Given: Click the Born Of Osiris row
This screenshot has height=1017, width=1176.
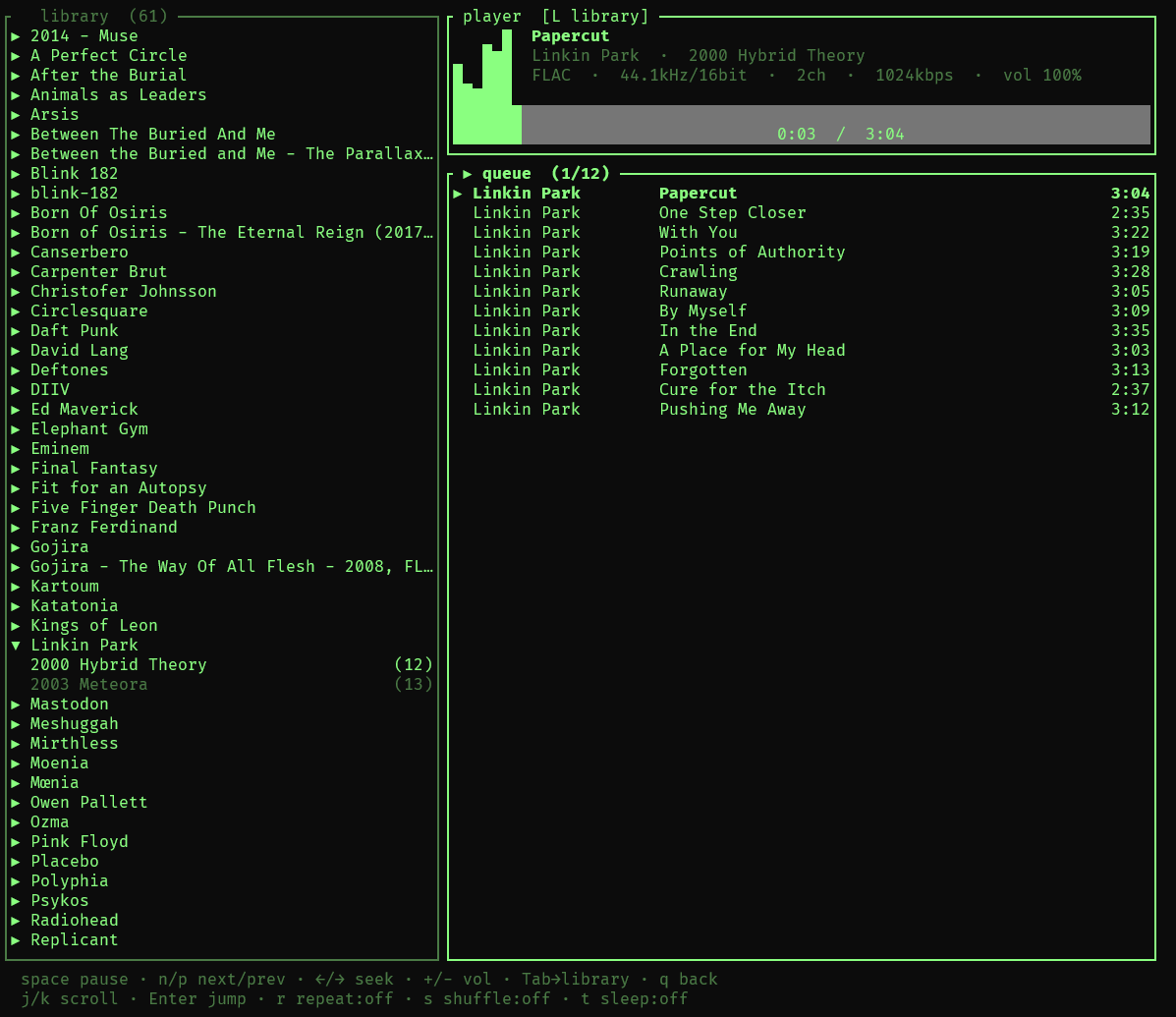Looking at the screenshot, I should pyautogui.click(x=222, y=213).
